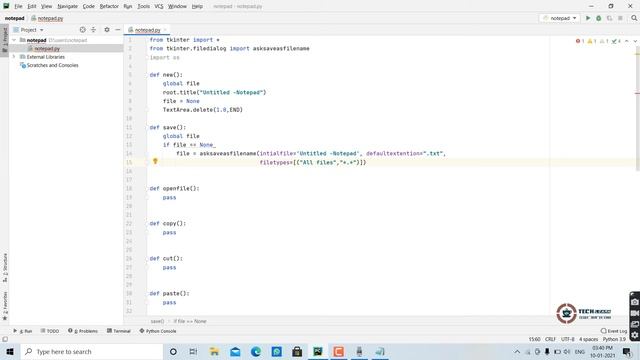Open the Edit menu
This screenshot has width=640, height=360.
coord(32,7)
